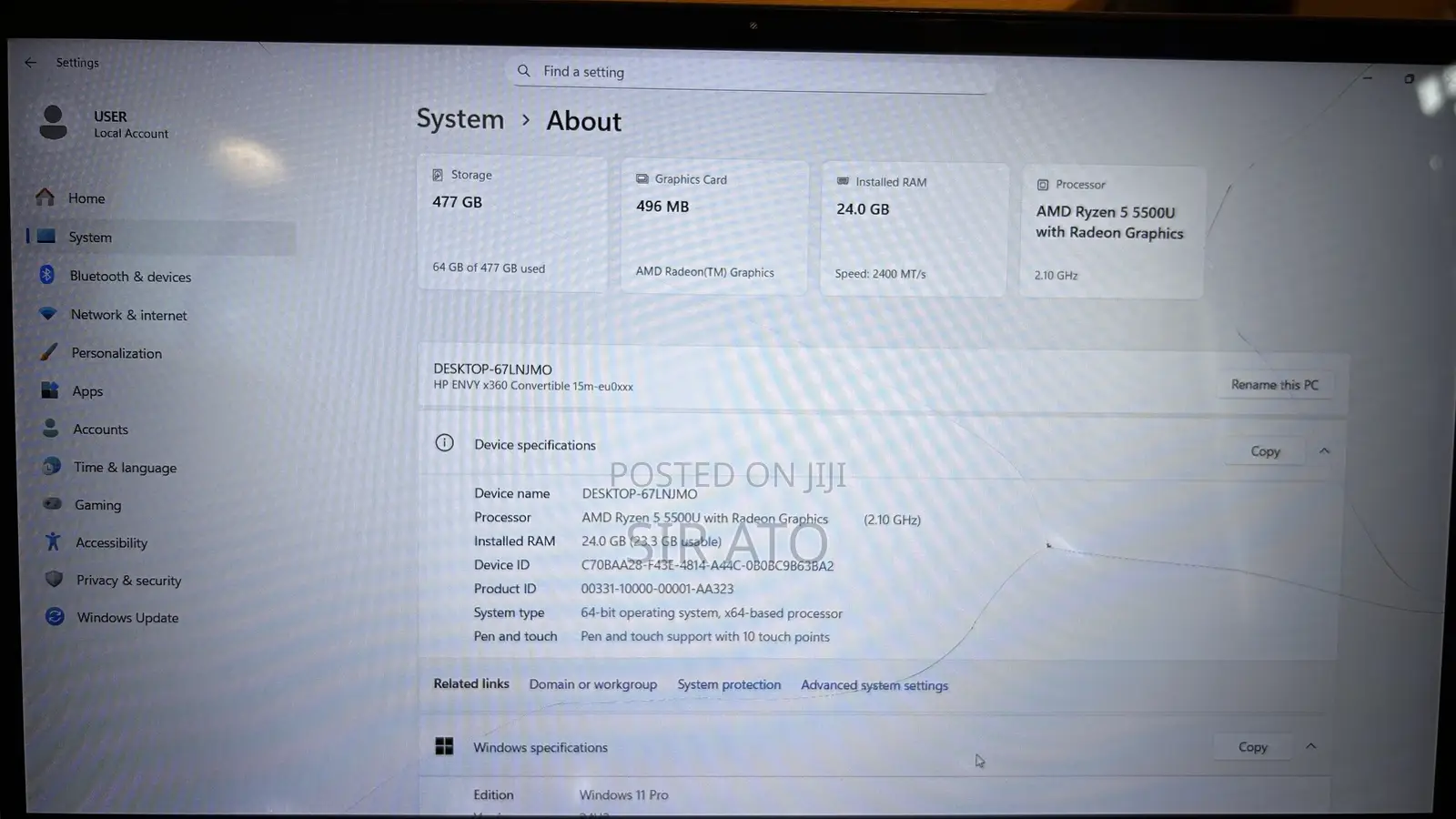Viewport: 1456px width, 819px height.
Task: Click the Network wifi icon in sidebar
Action: tap(48, 313)
